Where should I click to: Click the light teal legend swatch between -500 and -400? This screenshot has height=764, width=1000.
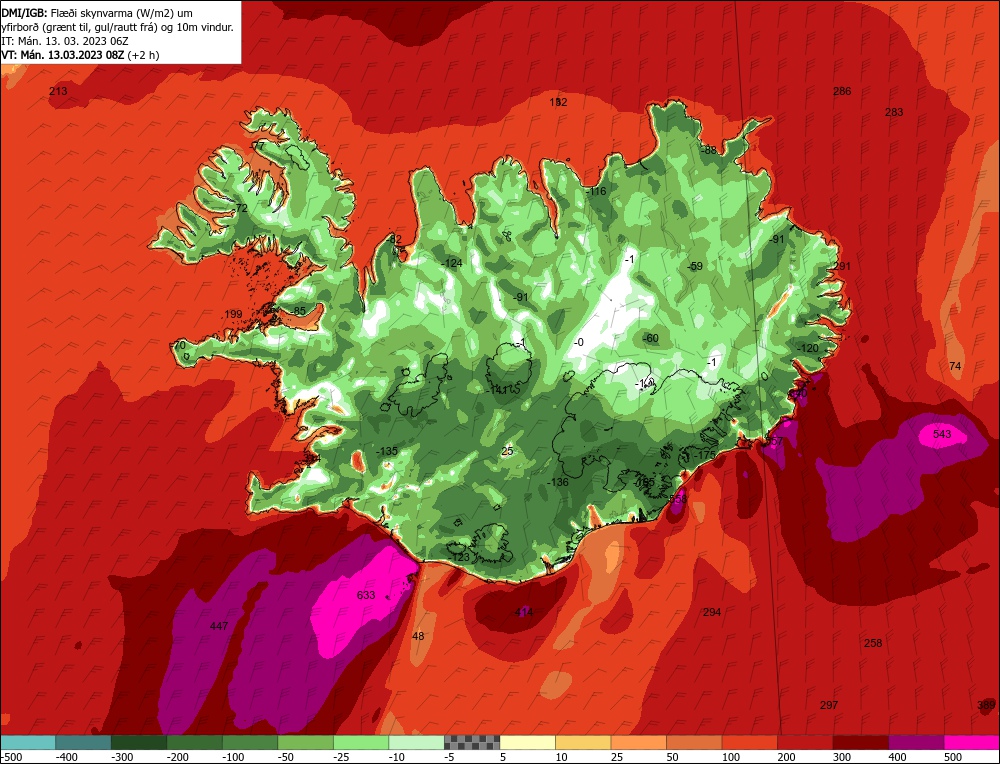click(x=27, y=742)
